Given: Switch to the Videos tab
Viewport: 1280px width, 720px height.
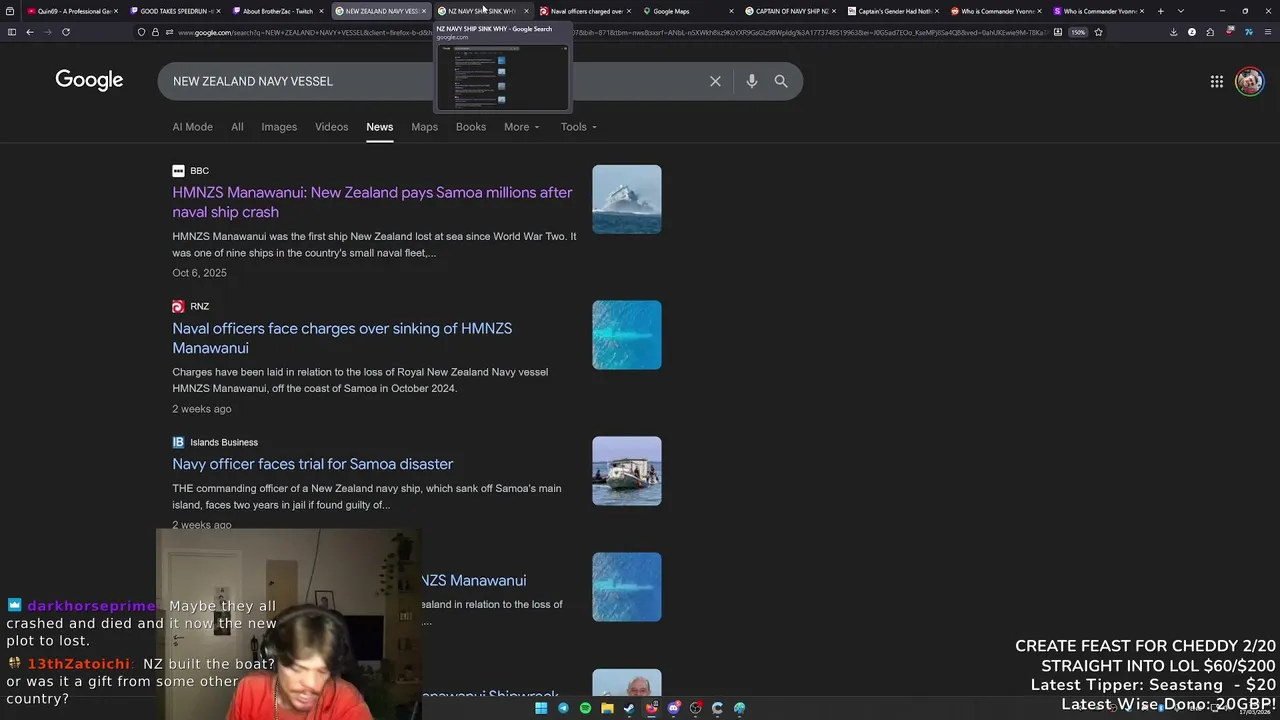Looking at the screenshot, I should click(x=331, y=127).
